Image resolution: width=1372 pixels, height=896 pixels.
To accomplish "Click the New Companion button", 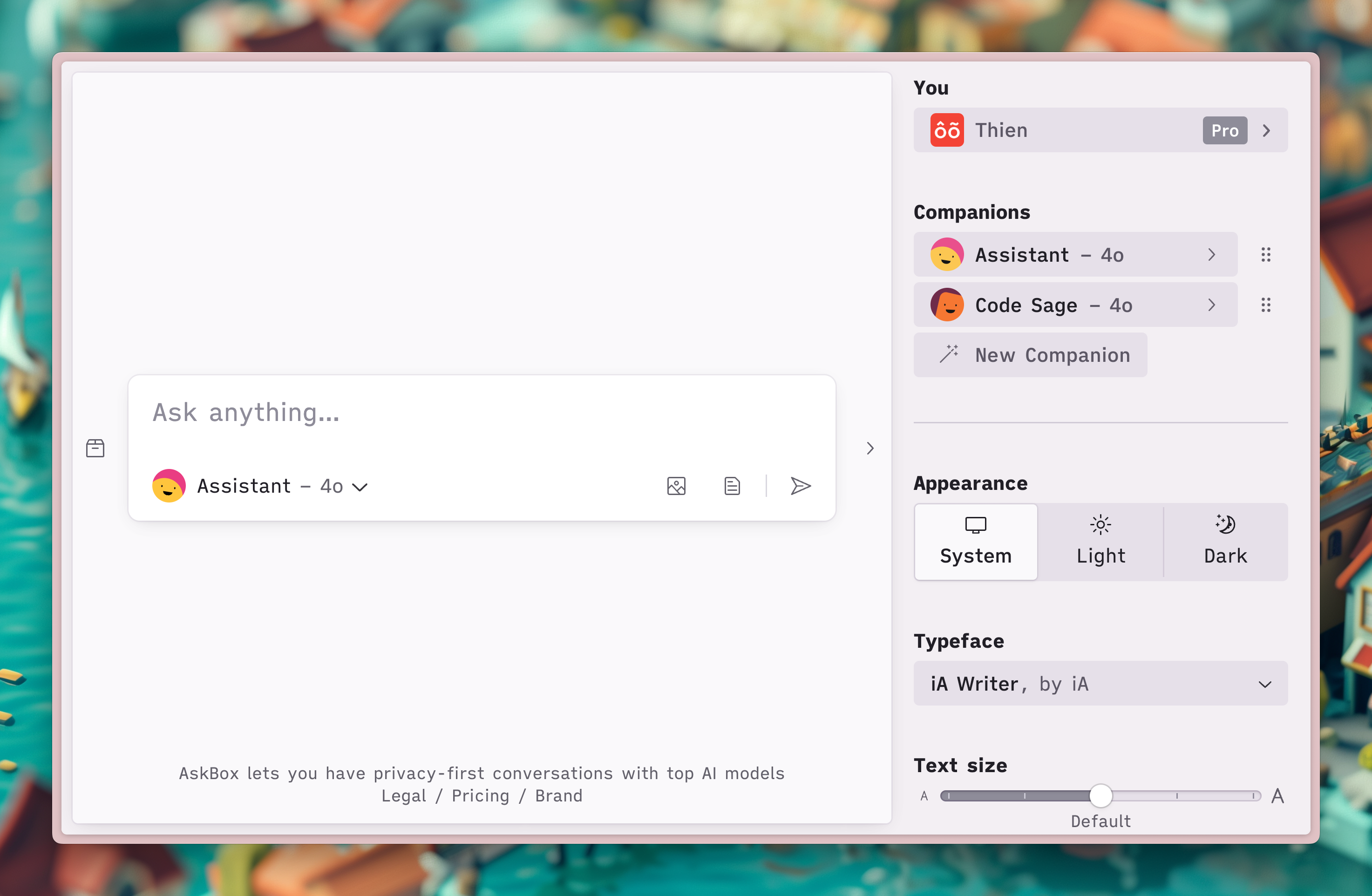I will click(x=1030, y=354).
